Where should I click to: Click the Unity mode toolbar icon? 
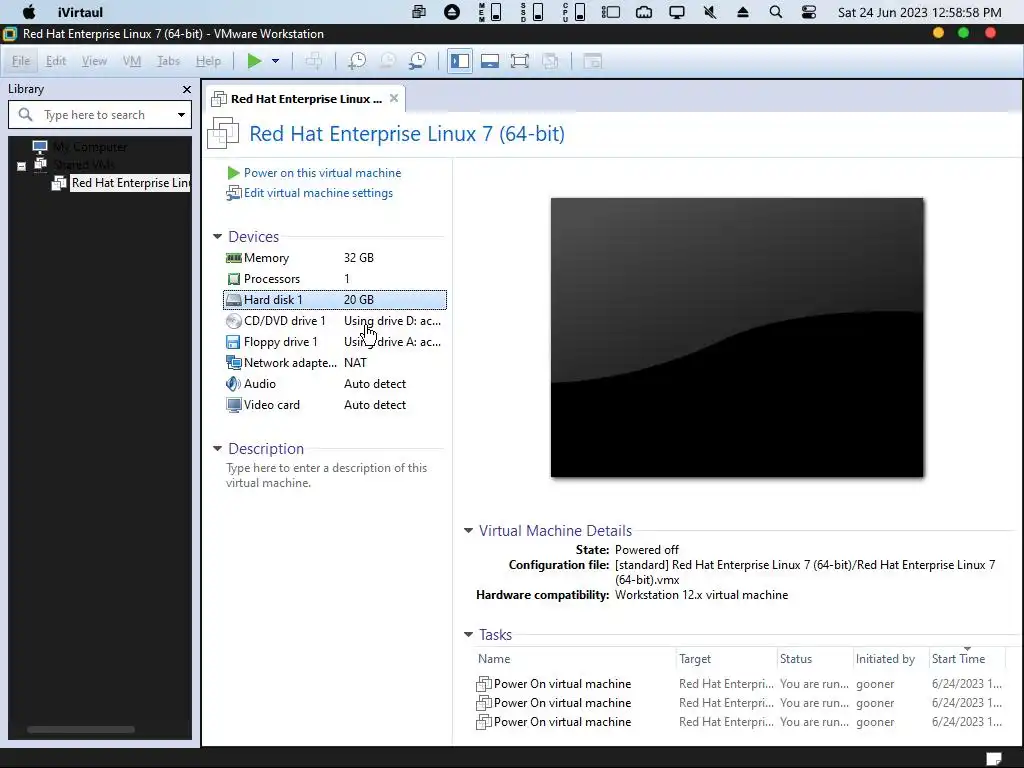point(551,61)
